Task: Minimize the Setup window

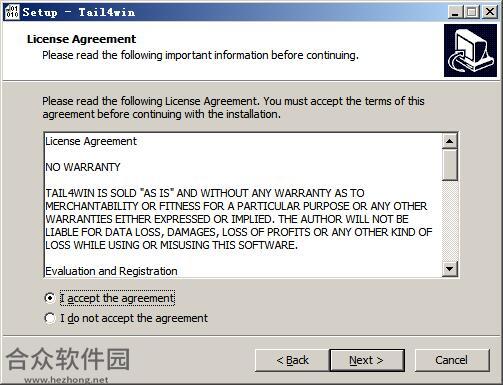Action: click(x=455, y=12)
